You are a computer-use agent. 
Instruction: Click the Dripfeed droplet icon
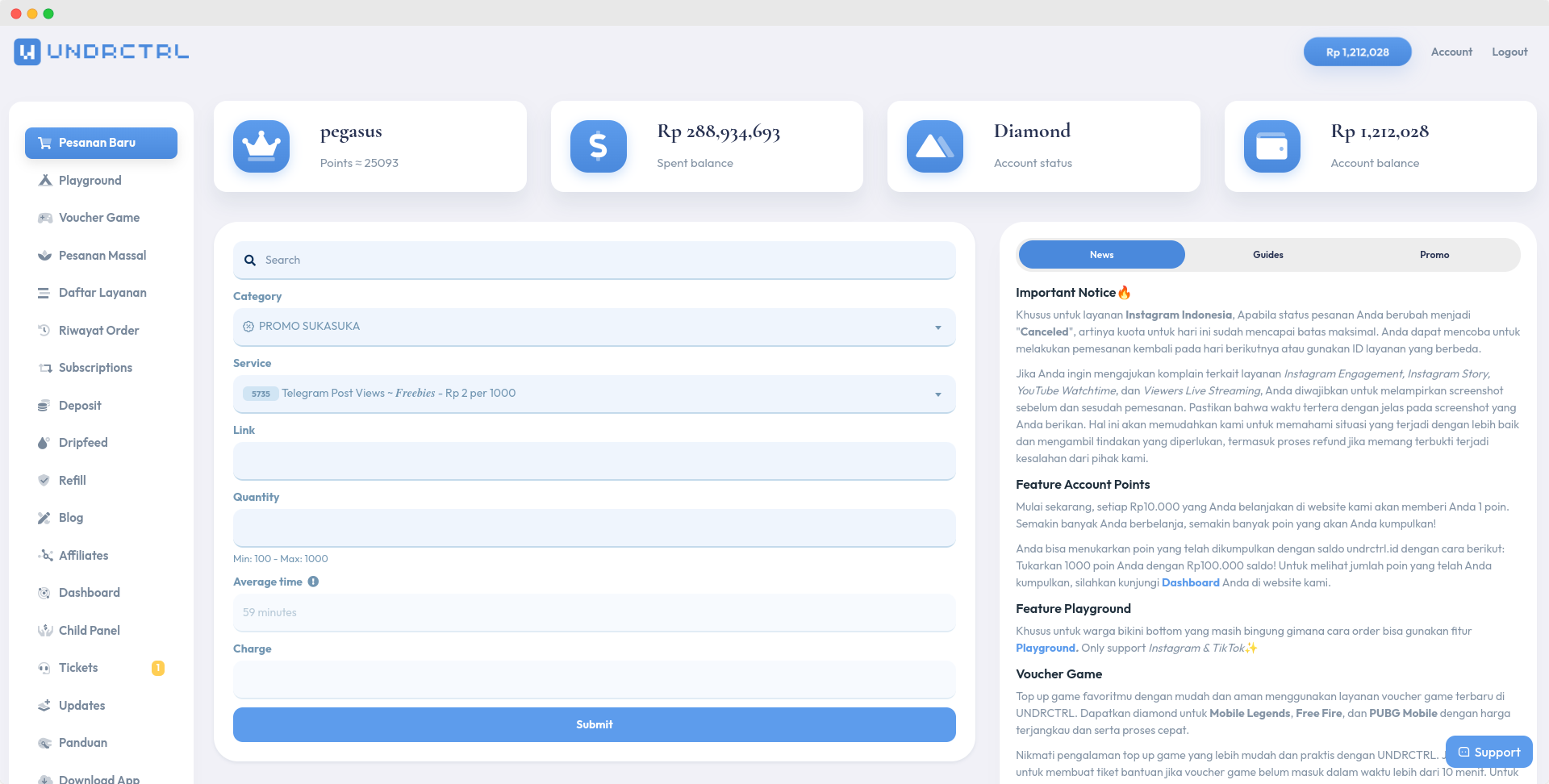tap(44, 442)
